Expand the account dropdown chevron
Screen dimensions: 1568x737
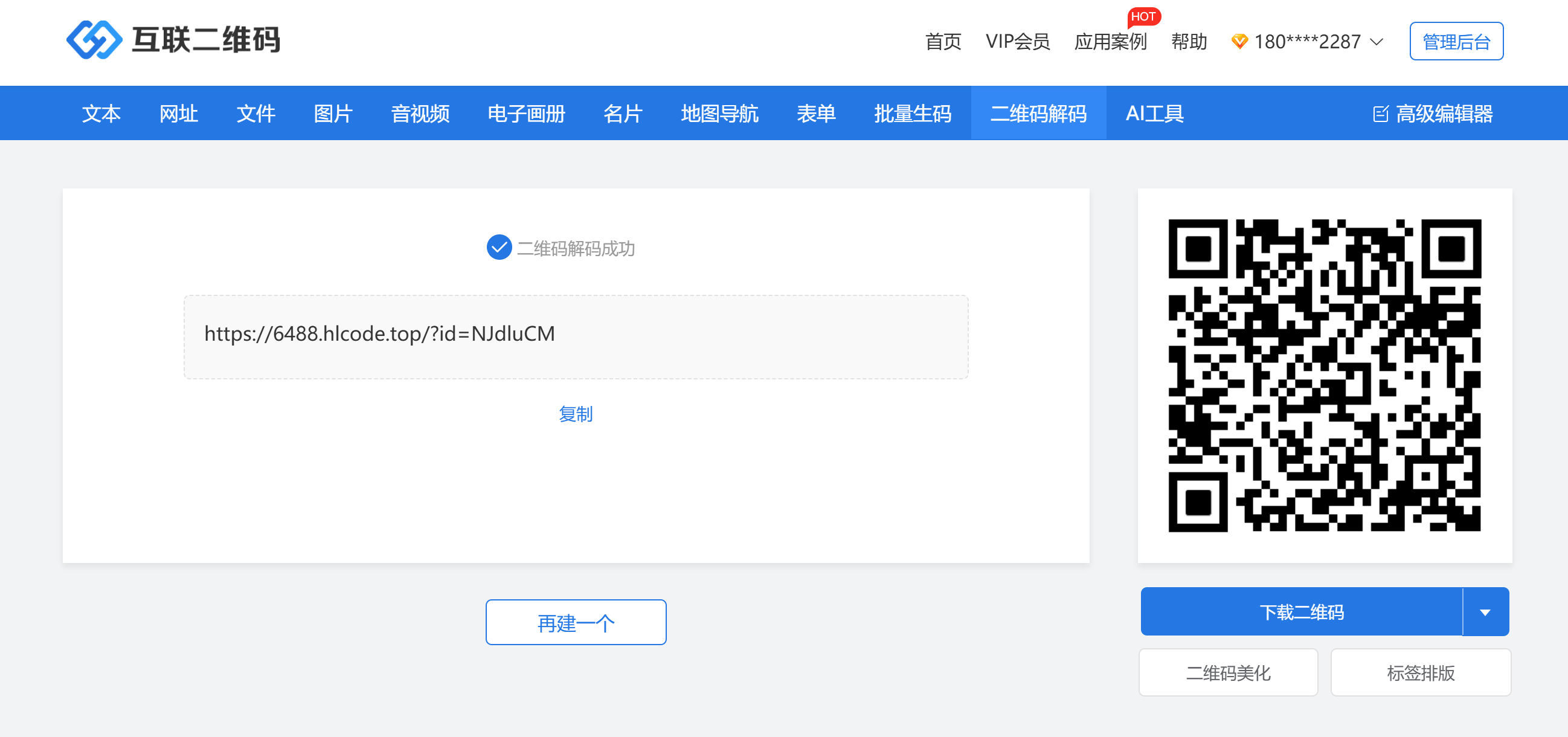(x=1376, y=42)
